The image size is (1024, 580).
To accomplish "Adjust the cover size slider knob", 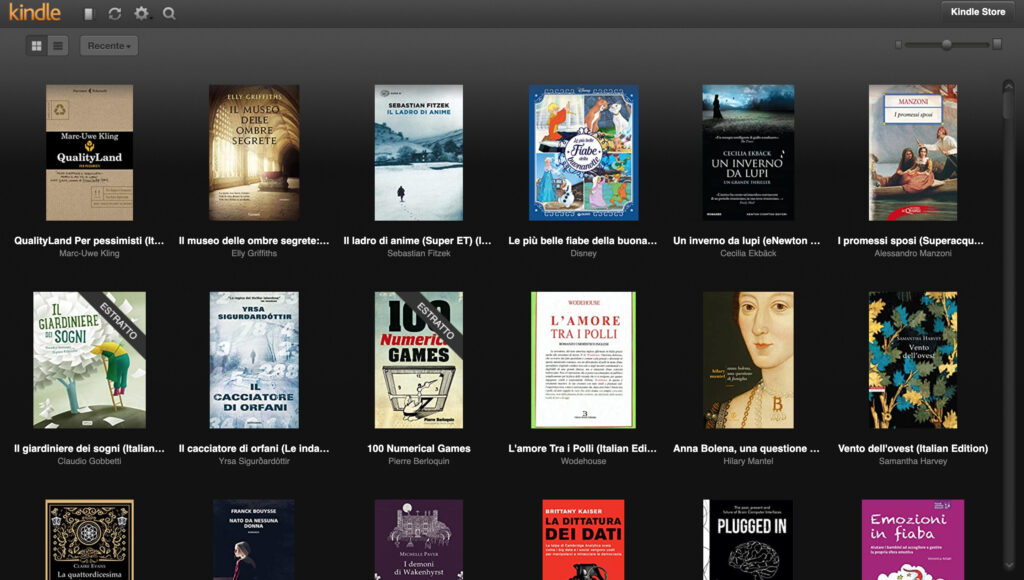I will [946, 44].
